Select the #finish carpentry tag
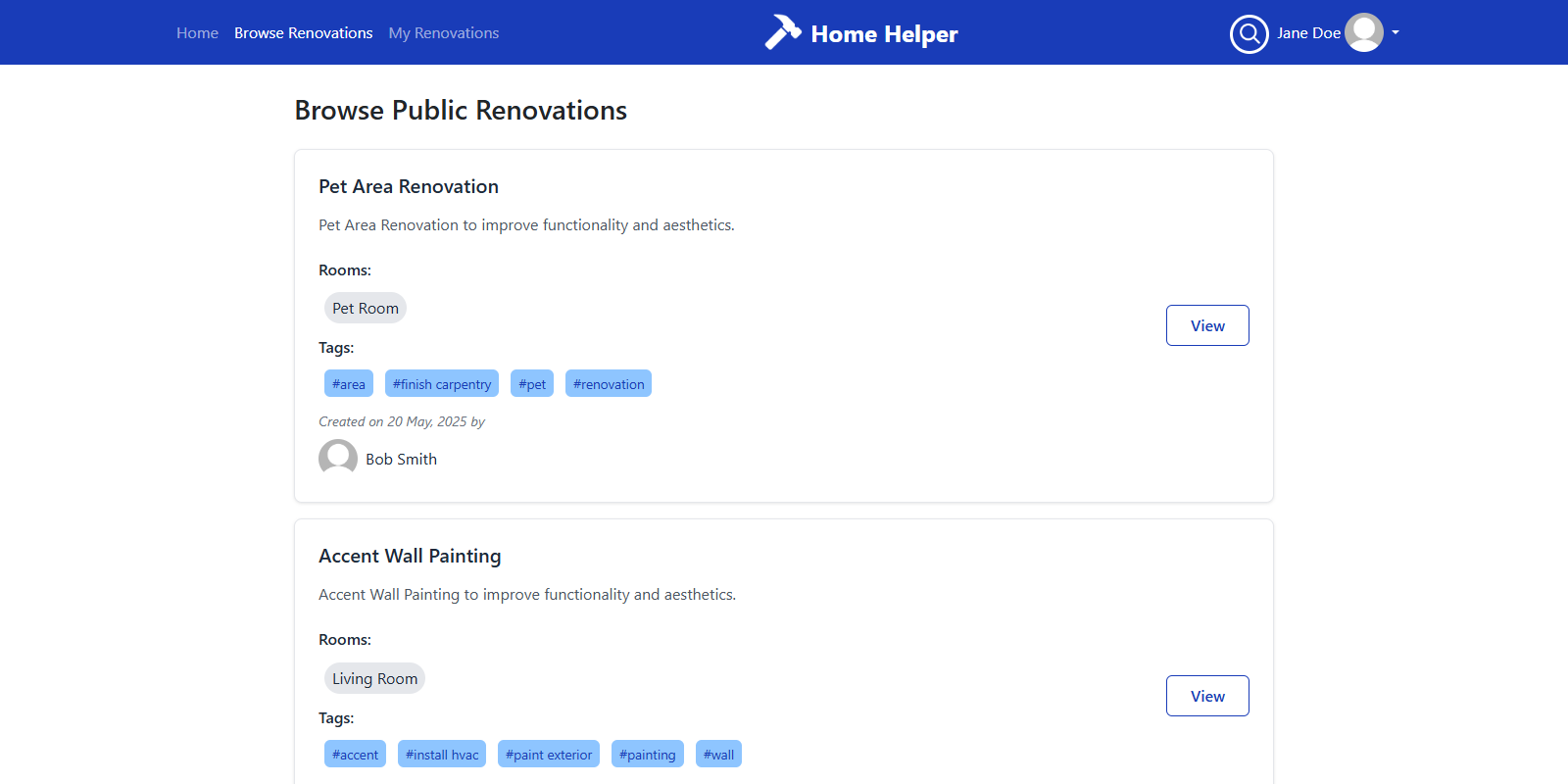The width and height of the screenshot is (1568, 784). click(441, 384)
